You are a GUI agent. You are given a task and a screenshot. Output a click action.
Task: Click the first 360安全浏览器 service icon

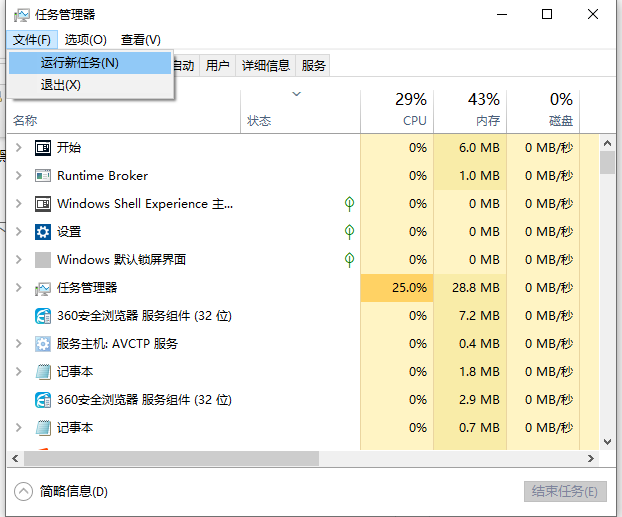point(43,316)
